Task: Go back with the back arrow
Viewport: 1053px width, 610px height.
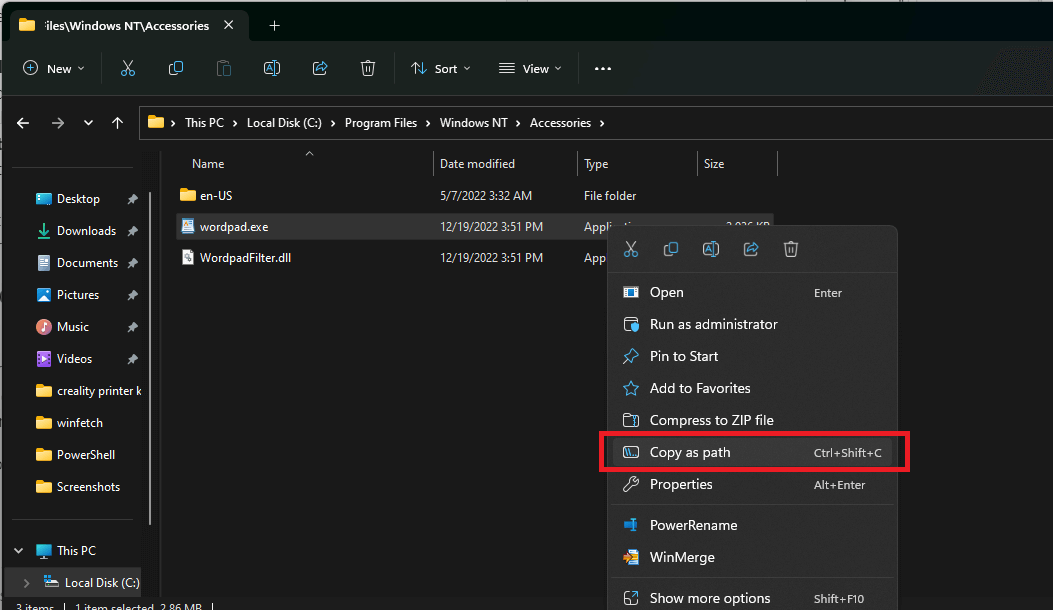Action: pos(23,123)
